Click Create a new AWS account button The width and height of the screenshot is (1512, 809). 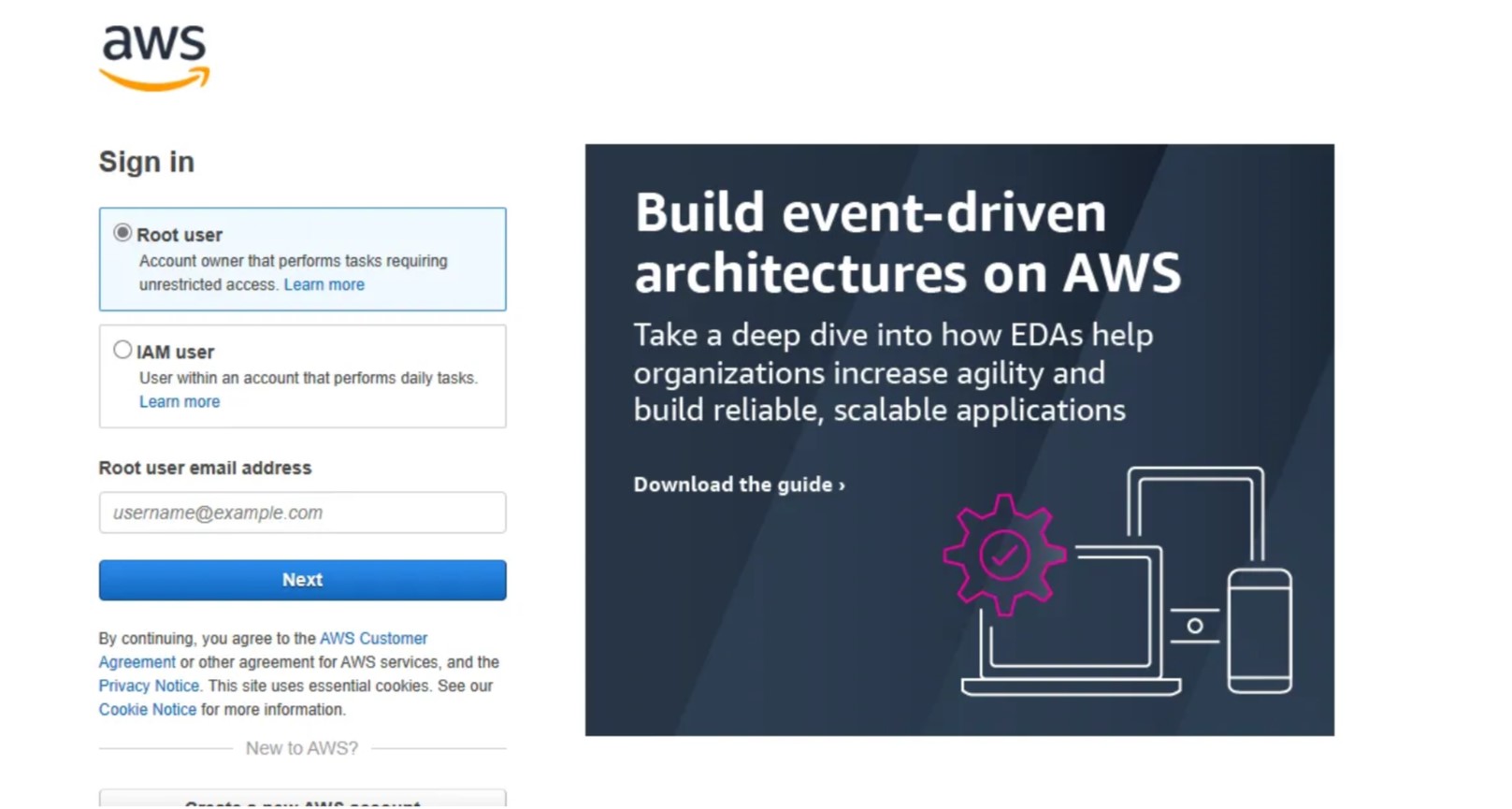click(302, 801)
